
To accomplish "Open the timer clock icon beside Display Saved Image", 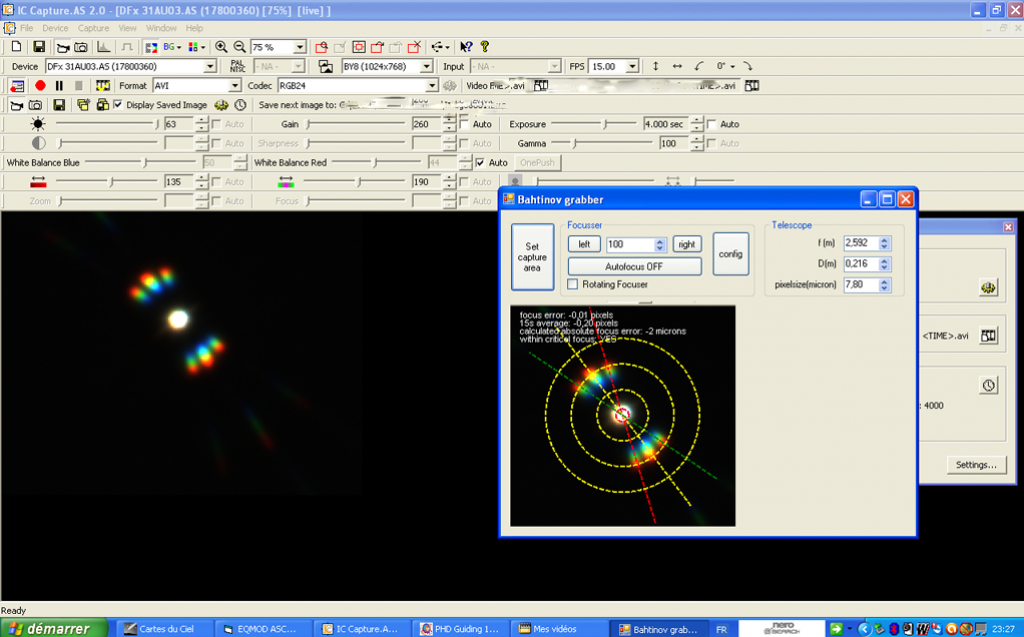I will (240, 105).
